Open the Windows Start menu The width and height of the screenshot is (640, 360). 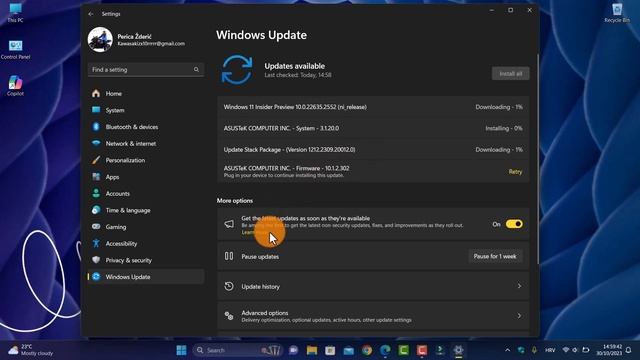(x=182, y=350)
